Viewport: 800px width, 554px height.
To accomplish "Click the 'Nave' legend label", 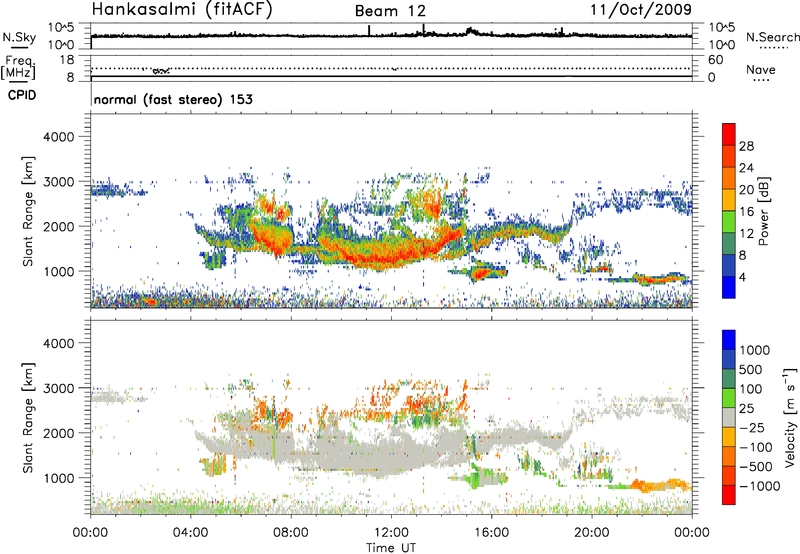I will [761, 69].
